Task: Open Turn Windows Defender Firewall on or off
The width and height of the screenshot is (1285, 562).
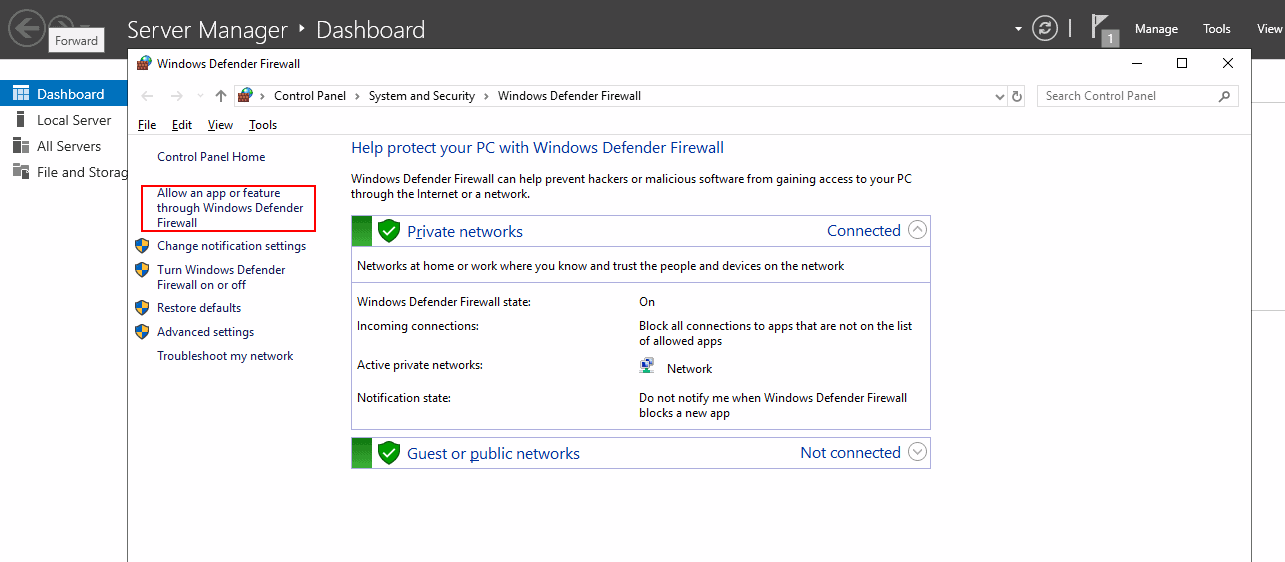Action: [221, 277]
